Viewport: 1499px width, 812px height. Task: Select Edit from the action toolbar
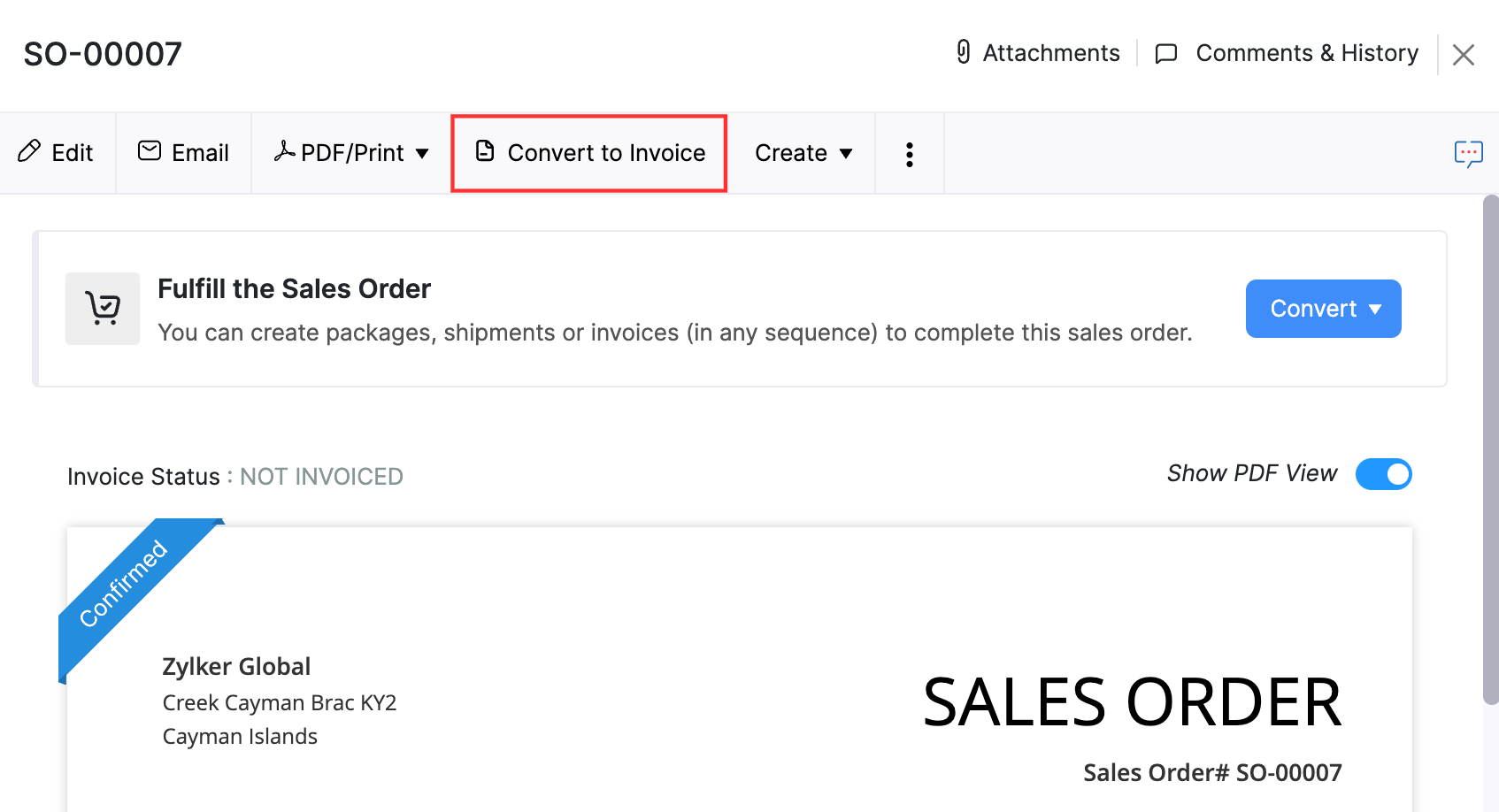tap(57, 152)
